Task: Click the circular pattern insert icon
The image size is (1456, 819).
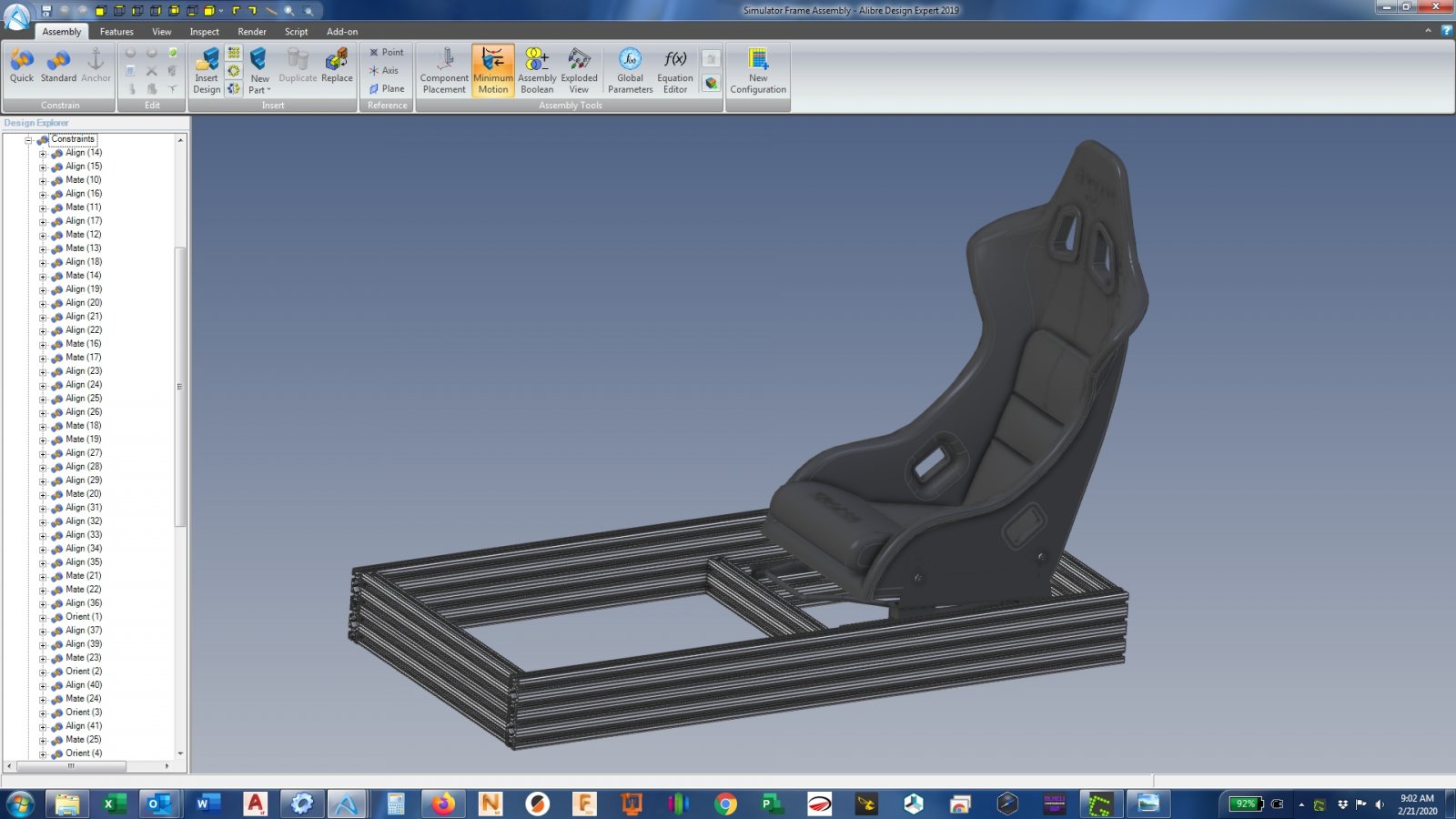Action: click(234, 71)
